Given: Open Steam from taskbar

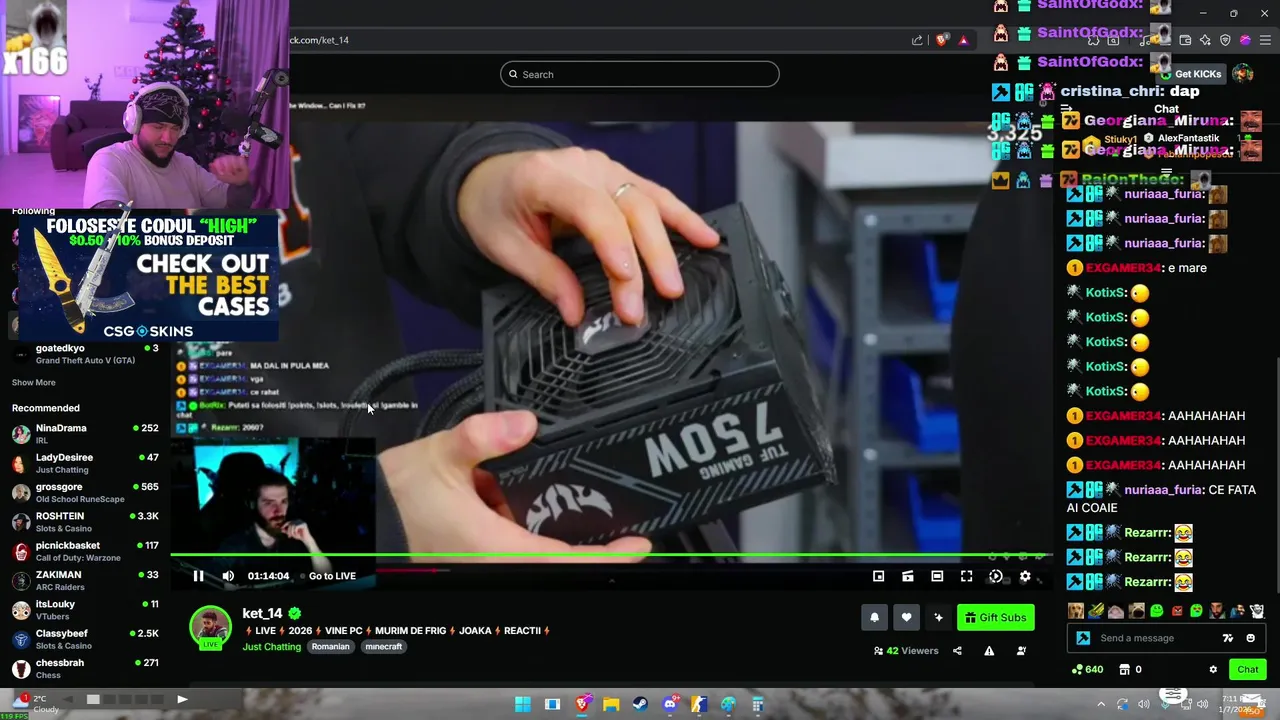Looking at the screenshot, I should (x=640, y=704).
